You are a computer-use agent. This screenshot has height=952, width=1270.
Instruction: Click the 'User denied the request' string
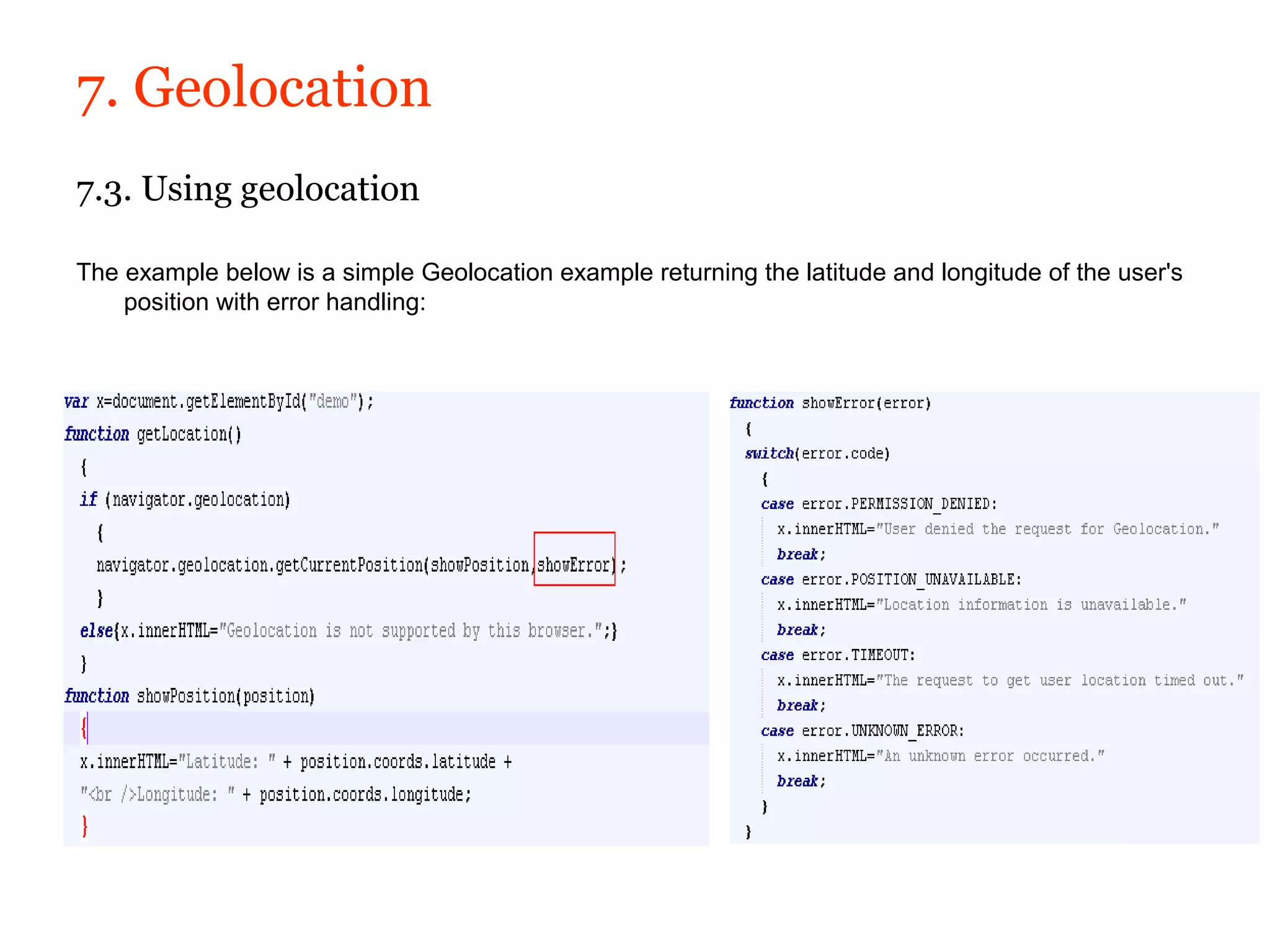coord(1047,529)
